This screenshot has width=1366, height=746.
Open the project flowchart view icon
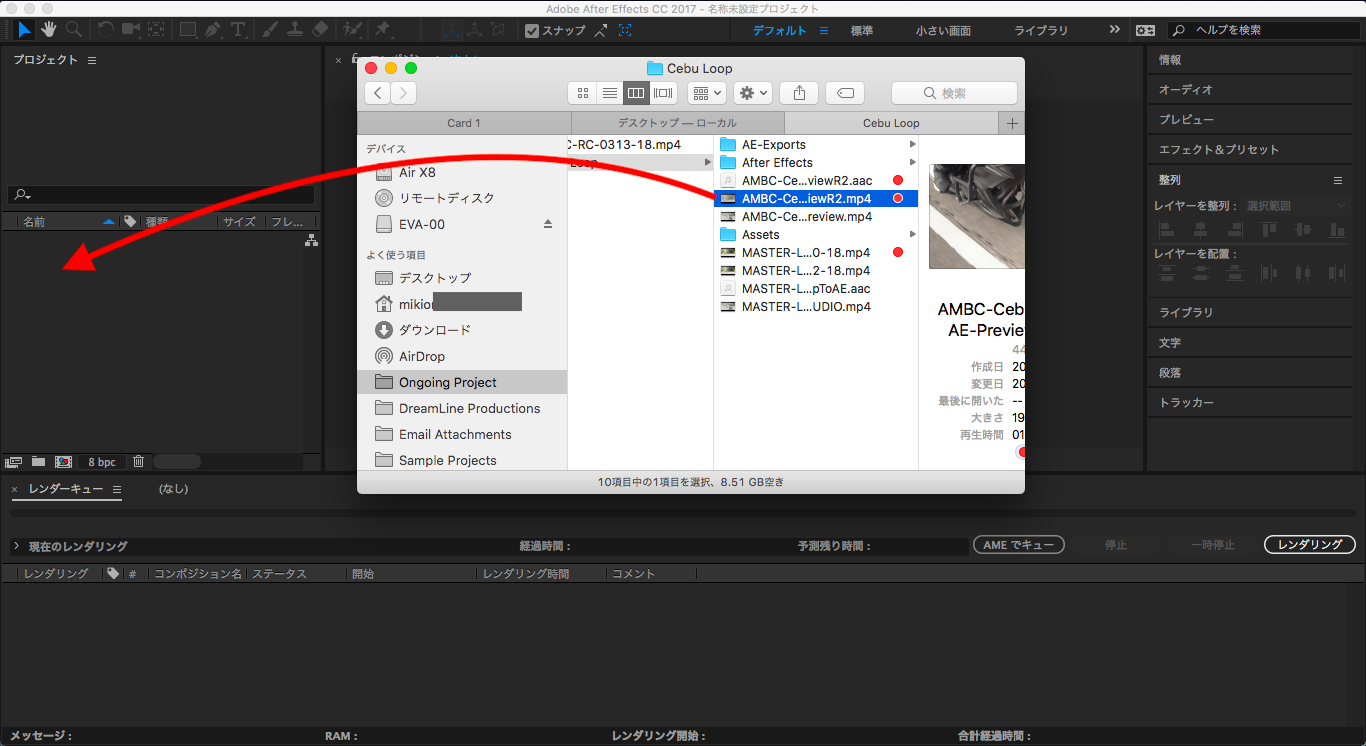pos(311,240)
